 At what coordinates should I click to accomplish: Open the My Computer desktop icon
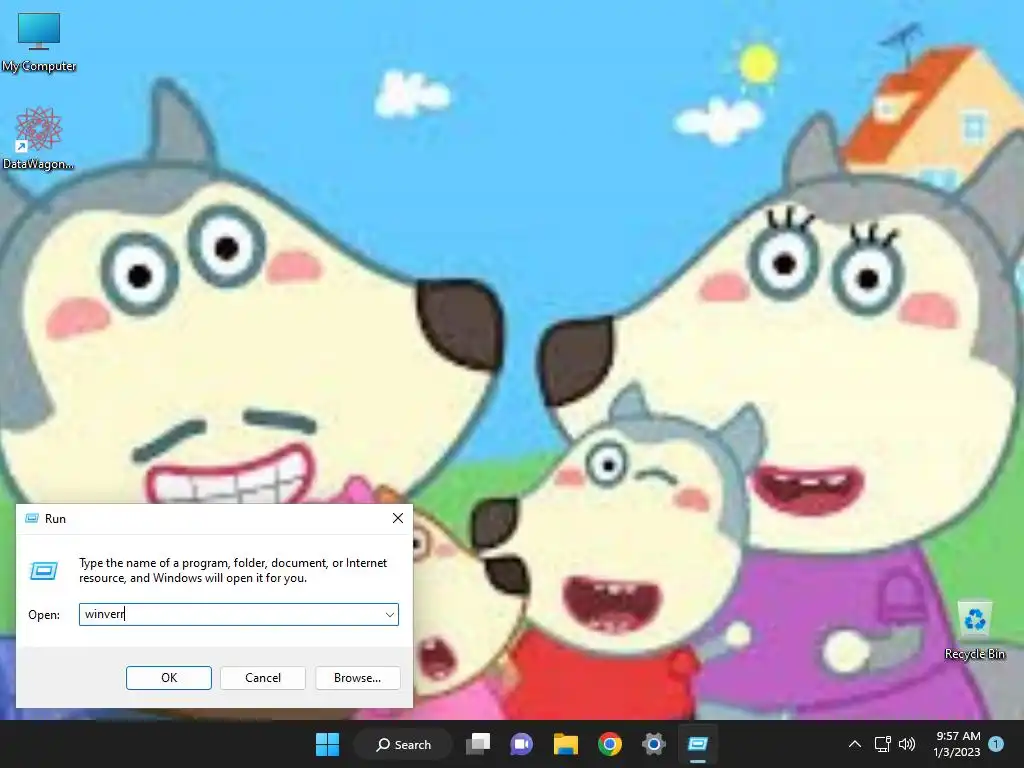pos(39,42)
